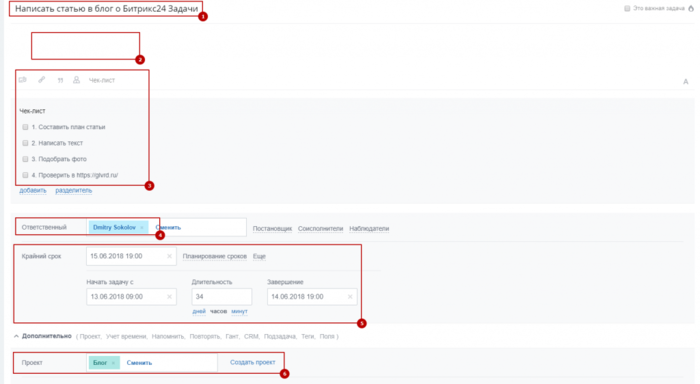Click the 'Гант' option in Дополнительно list
Screen dimensions: 700x384
click(x=232, y=337)
